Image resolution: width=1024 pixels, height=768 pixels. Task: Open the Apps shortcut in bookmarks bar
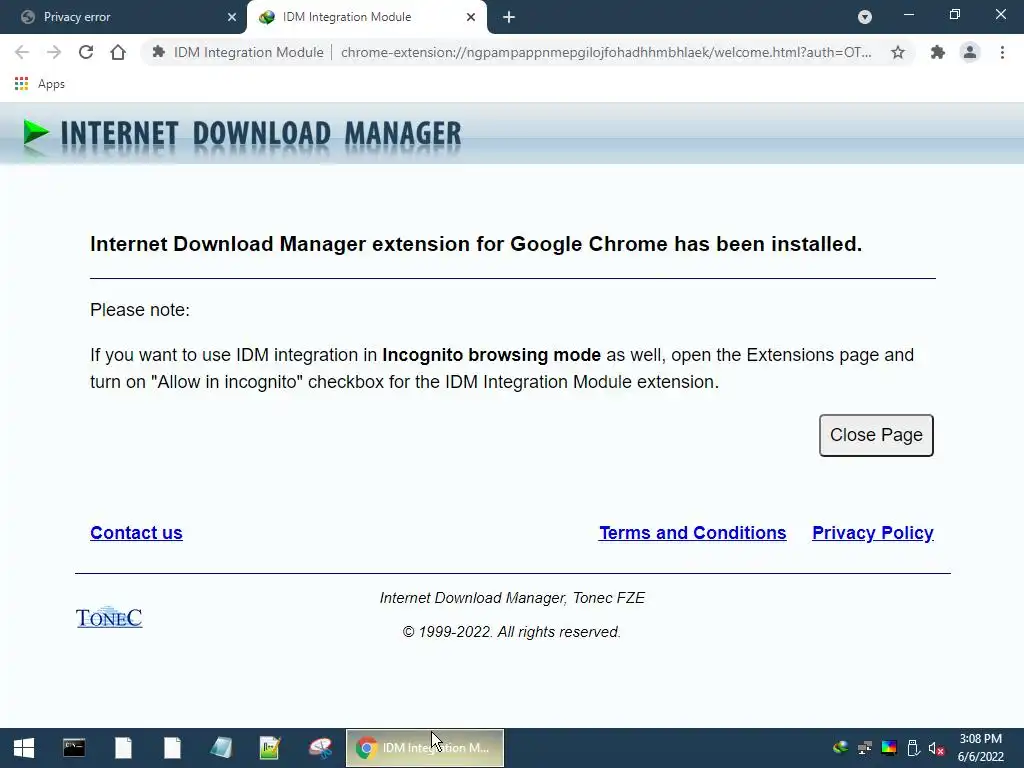point(40,84)
